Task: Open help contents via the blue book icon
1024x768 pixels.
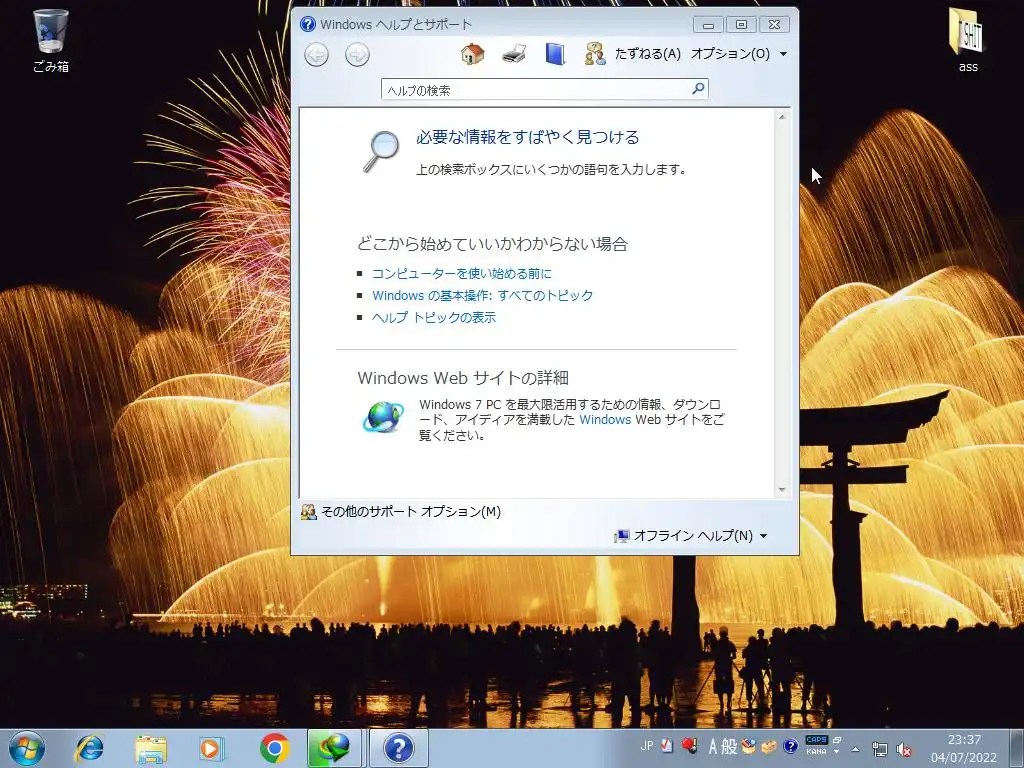Action: click(554, 54)
